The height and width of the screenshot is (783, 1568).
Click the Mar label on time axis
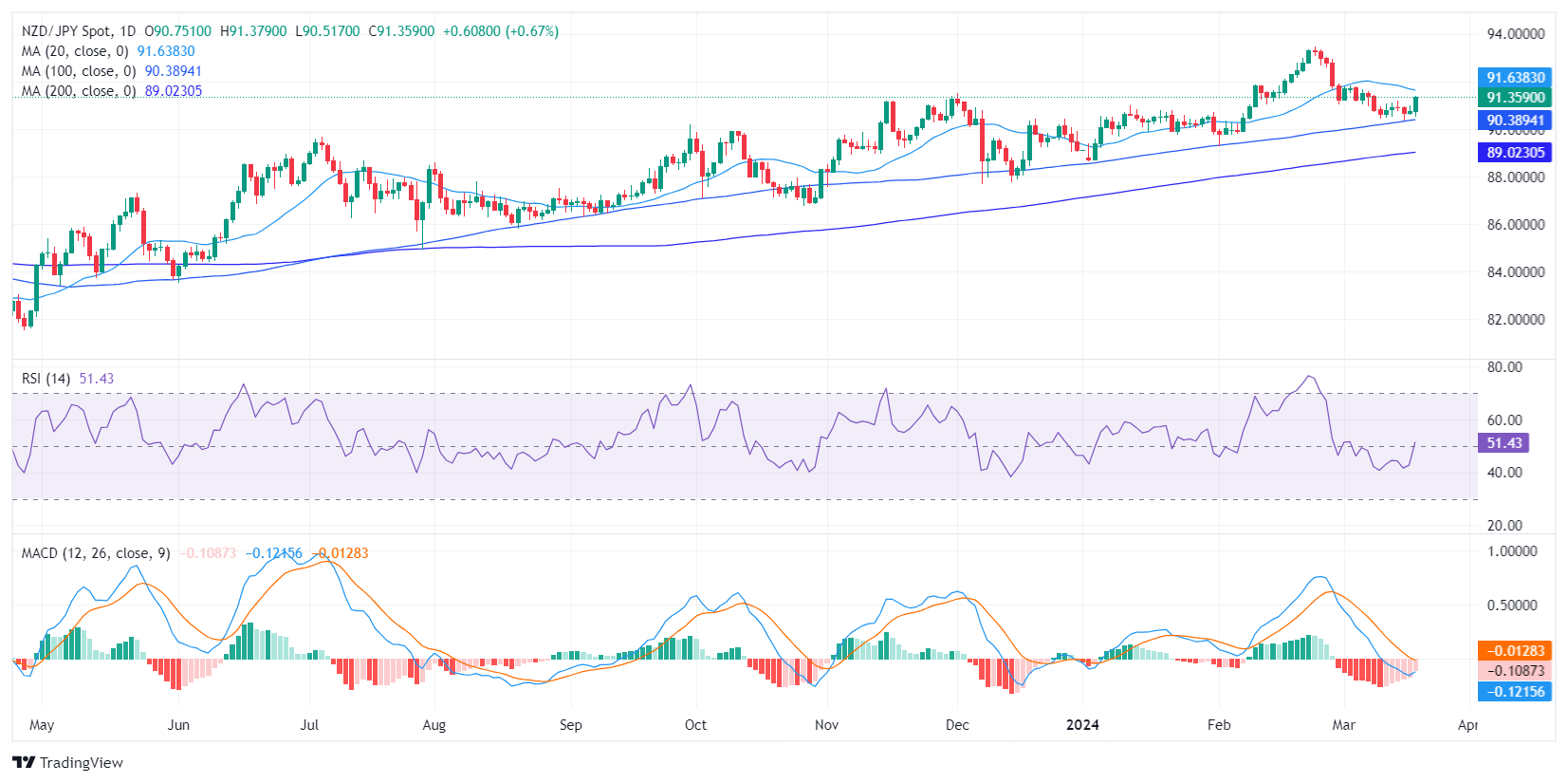pyautogui.click(x=1343, y=725)
